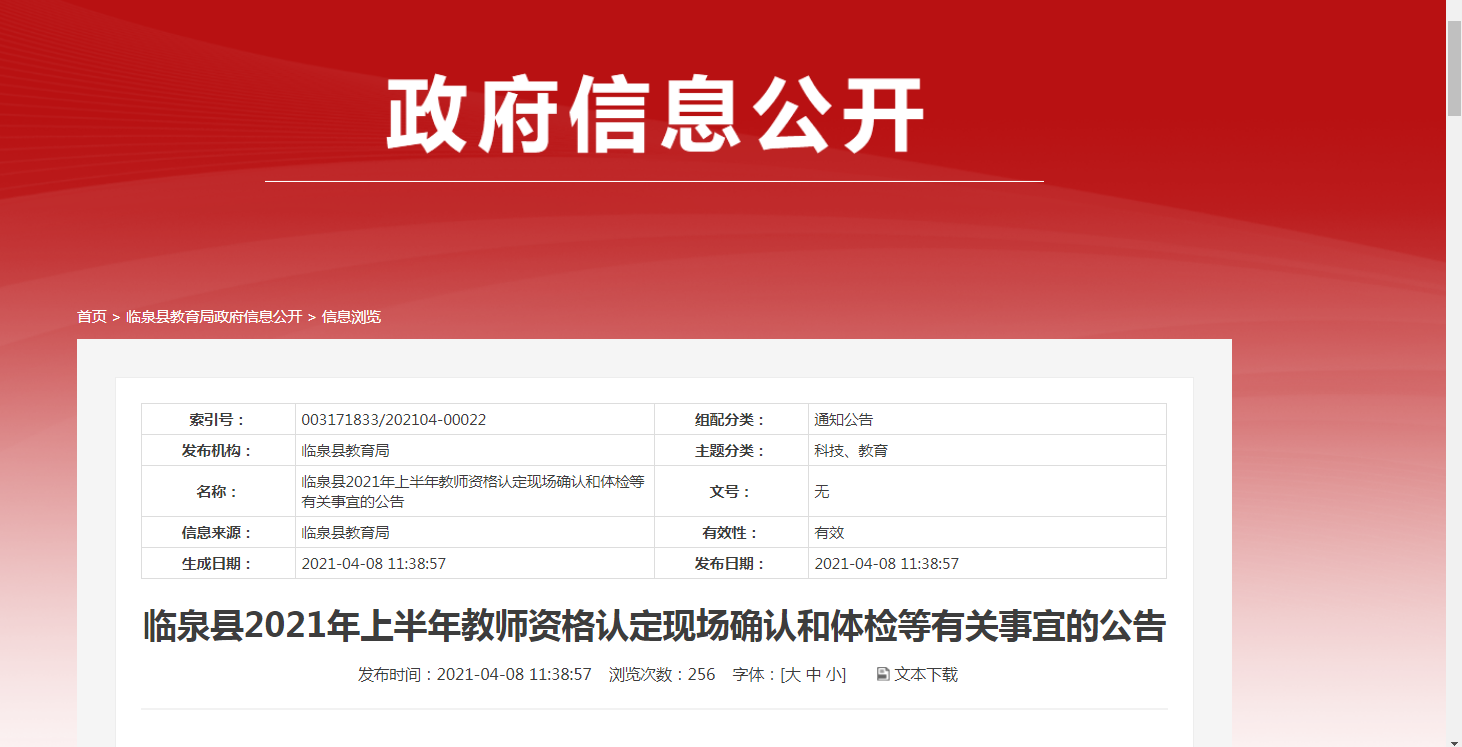Set font size to 大
Screen dimensions: 1462x747
tap(792, 675)
